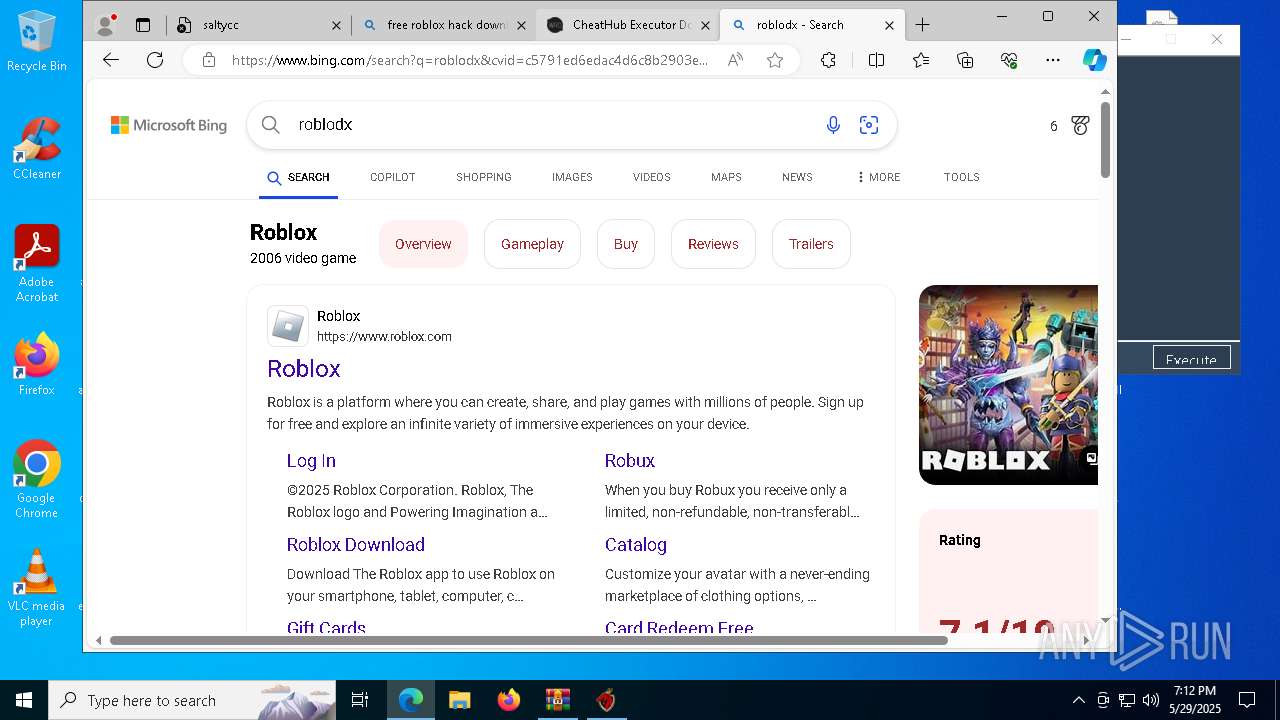Add this page to favorites star

pyautogui.click(x=775, y=60)
